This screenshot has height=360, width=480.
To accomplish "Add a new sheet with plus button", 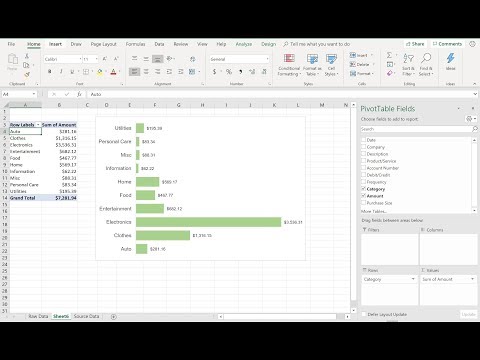I will [x=114, y=317].
